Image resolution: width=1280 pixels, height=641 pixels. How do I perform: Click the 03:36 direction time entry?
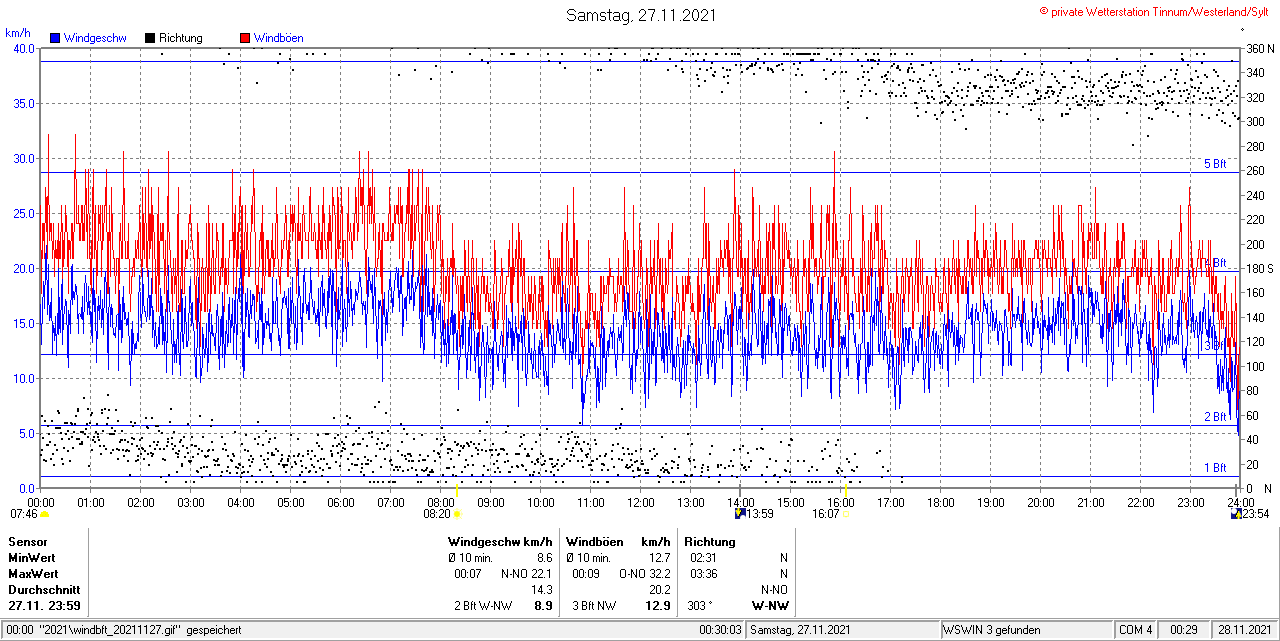click(702, 573)
